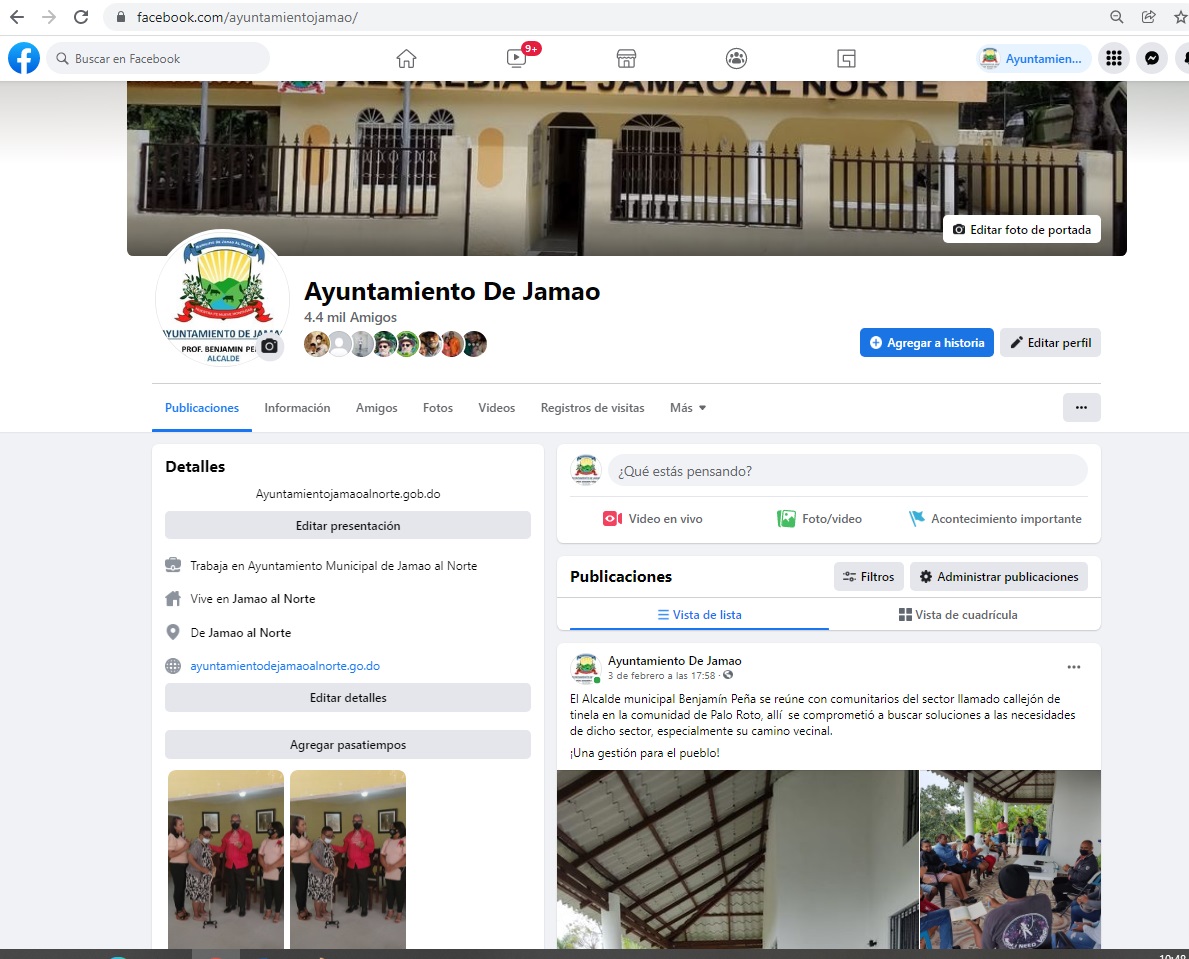The height and width of the screenshot is (959, 1189).
Task: Open three-dot menu on Ayuntamiento De Jamao post
Action: coord(1074,667)
